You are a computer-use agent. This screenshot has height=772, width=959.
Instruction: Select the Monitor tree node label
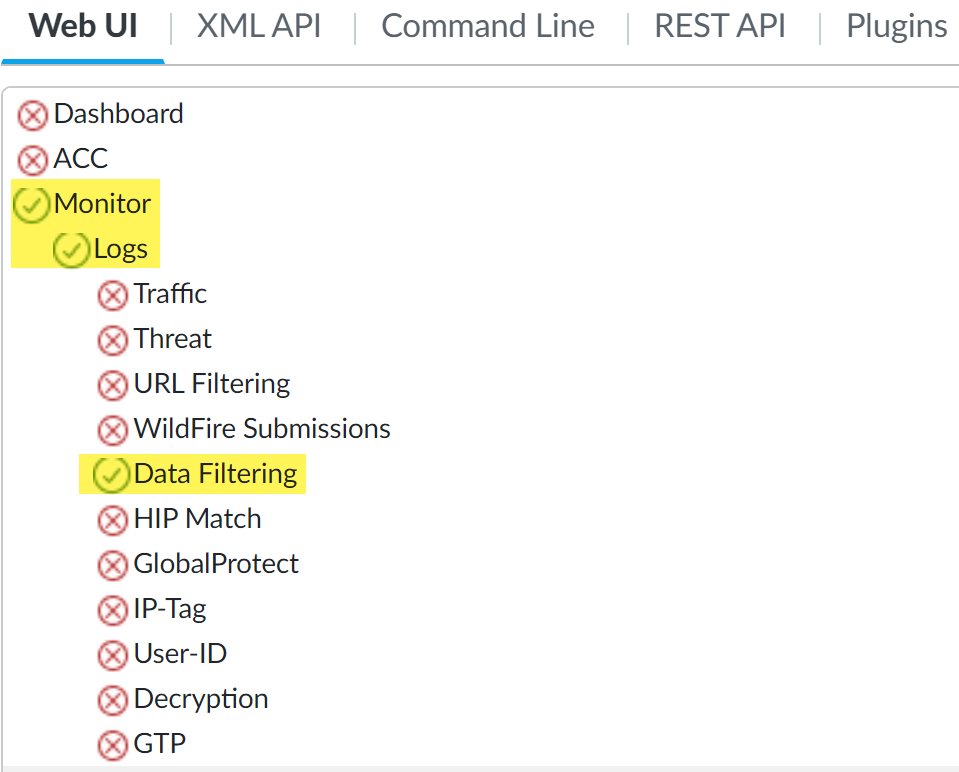(x=102, y=204)
